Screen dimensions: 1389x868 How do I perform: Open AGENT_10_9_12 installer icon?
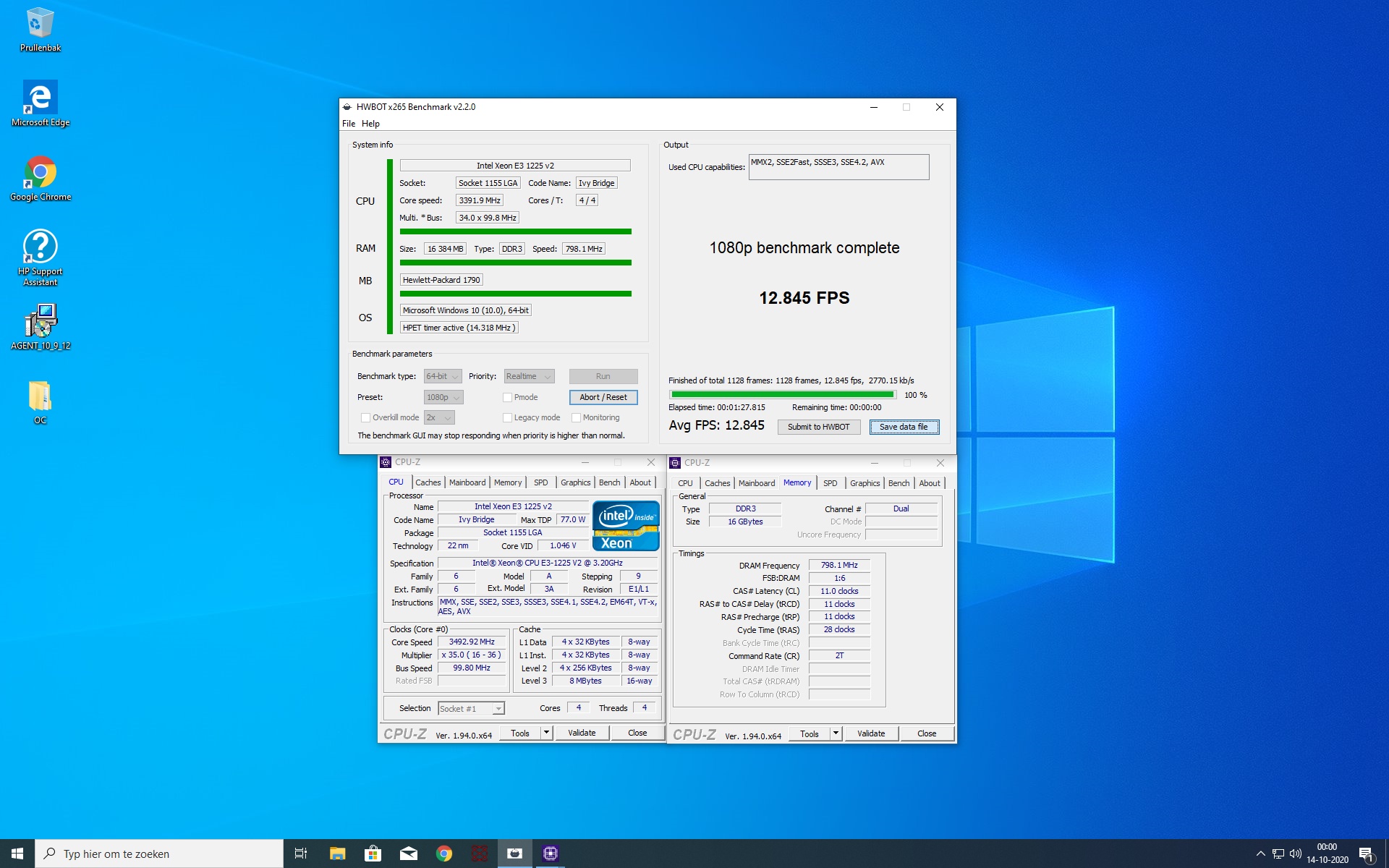pyautogui.click(x=40, y=327)
